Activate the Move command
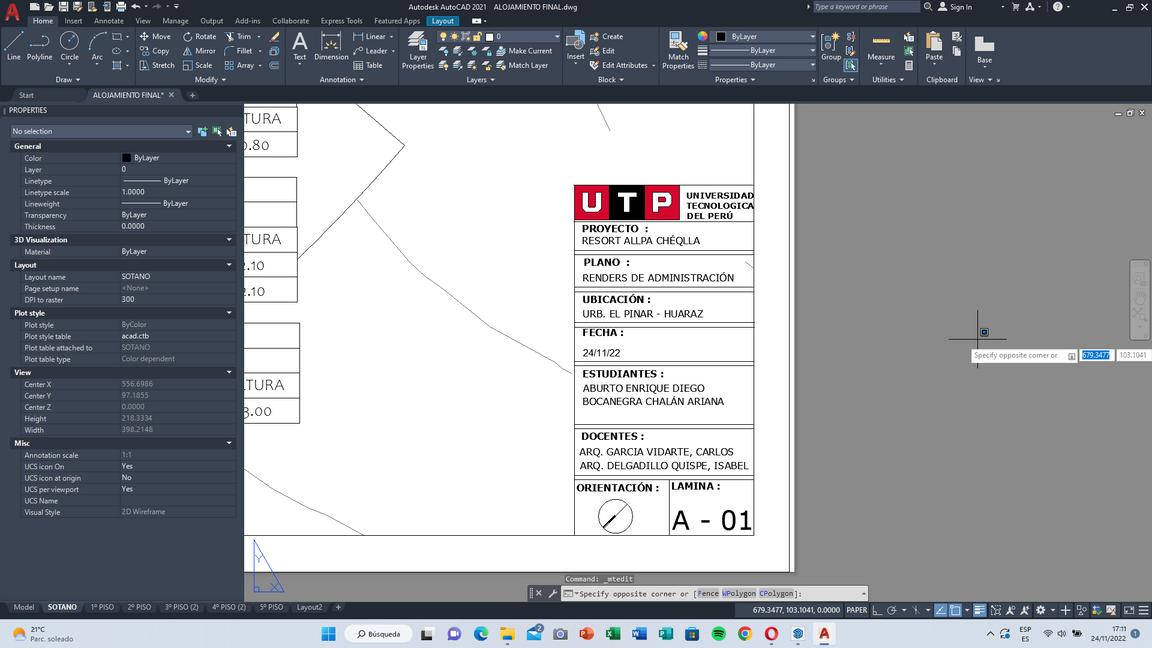1152x648 pixels. [x=155, y=36]
